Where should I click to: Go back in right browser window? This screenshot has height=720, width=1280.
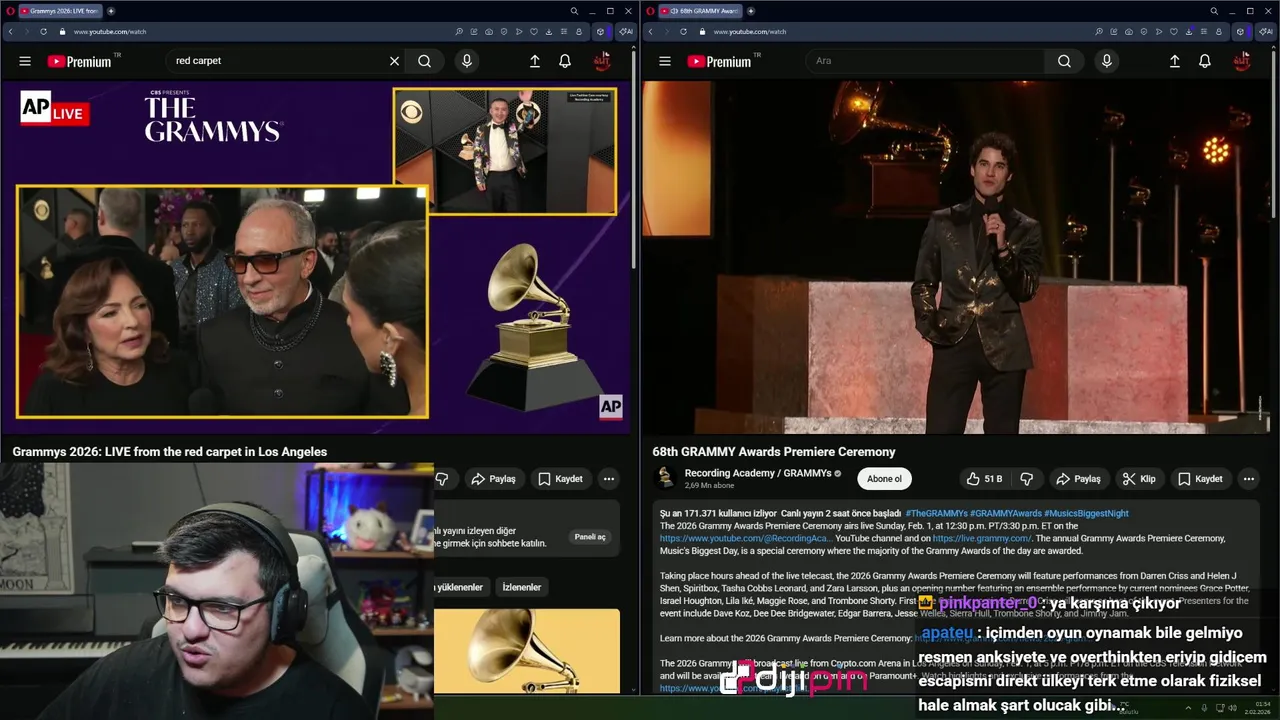(x=651, y=31)
